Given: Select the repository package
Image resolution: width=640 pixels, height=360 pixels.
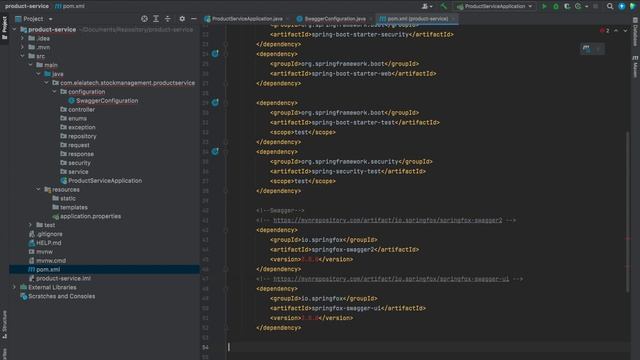Looking at the screenshot, I should click(x=78, y=136).
